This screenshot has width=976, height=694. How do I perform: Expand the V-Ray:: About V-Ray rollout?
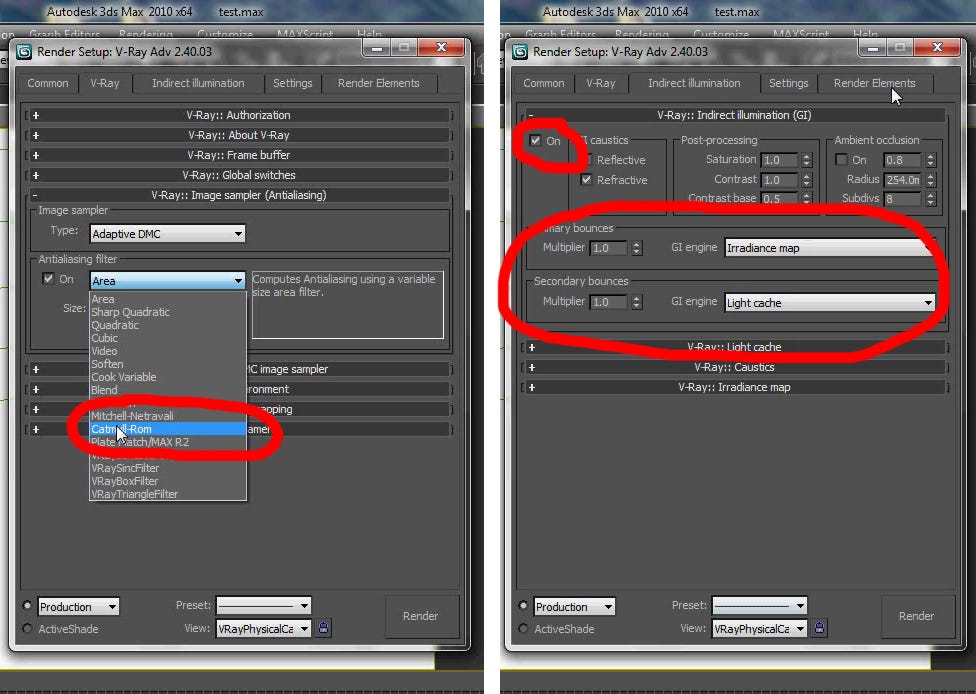(x=238, y=135)
